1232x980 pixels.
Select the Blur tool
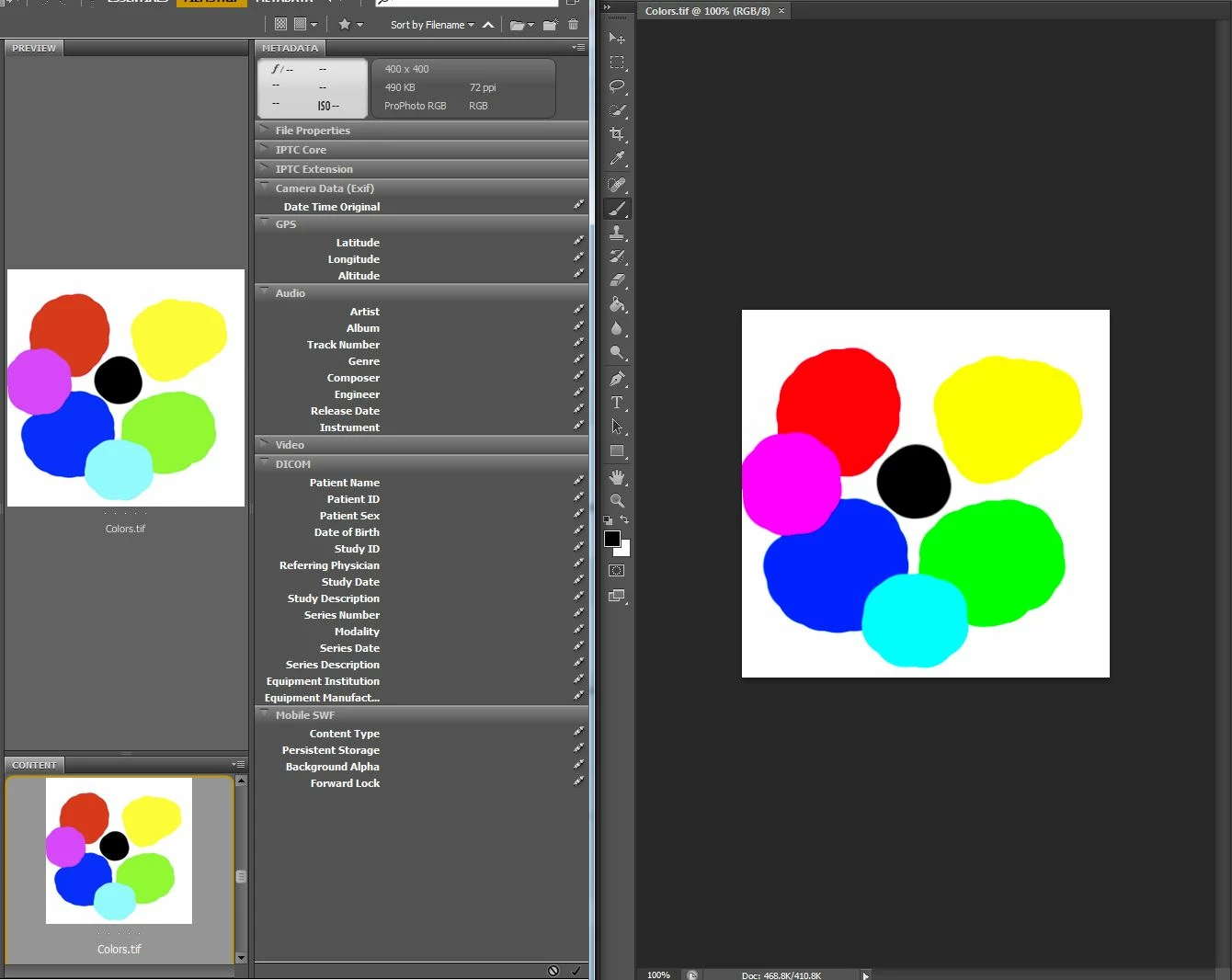[617, 328]
